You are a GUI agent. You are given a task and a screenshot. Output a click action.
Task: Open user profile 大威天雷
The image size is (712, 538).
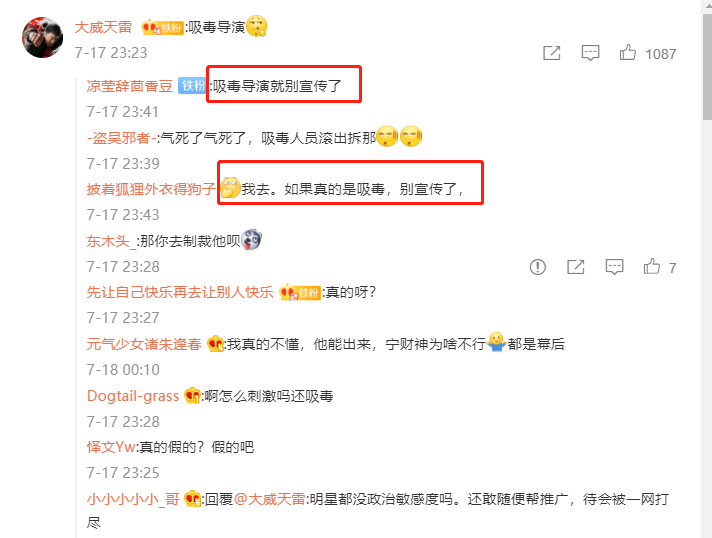coord(103,27)
